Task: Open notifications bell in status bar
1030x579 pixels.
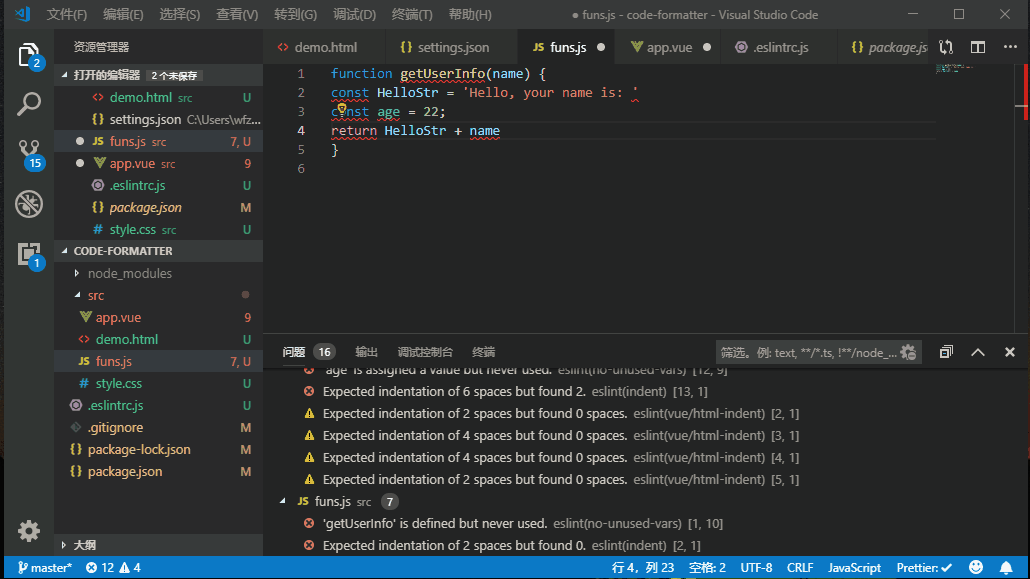Action: [x=1006, y=567]
